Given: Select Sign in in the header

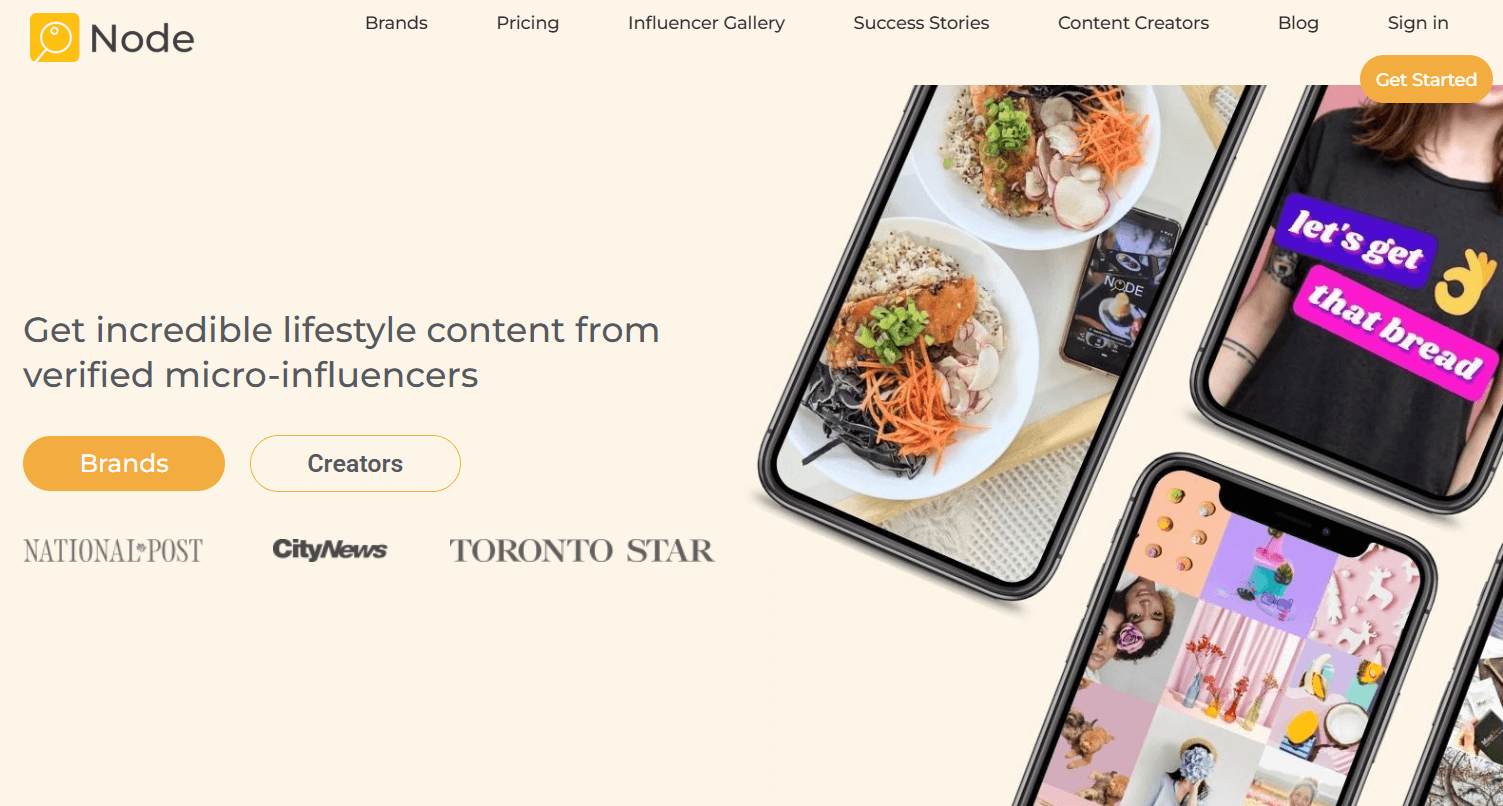Looking at the screenshot, I should pyautogui.click(x=1418, y=23).
